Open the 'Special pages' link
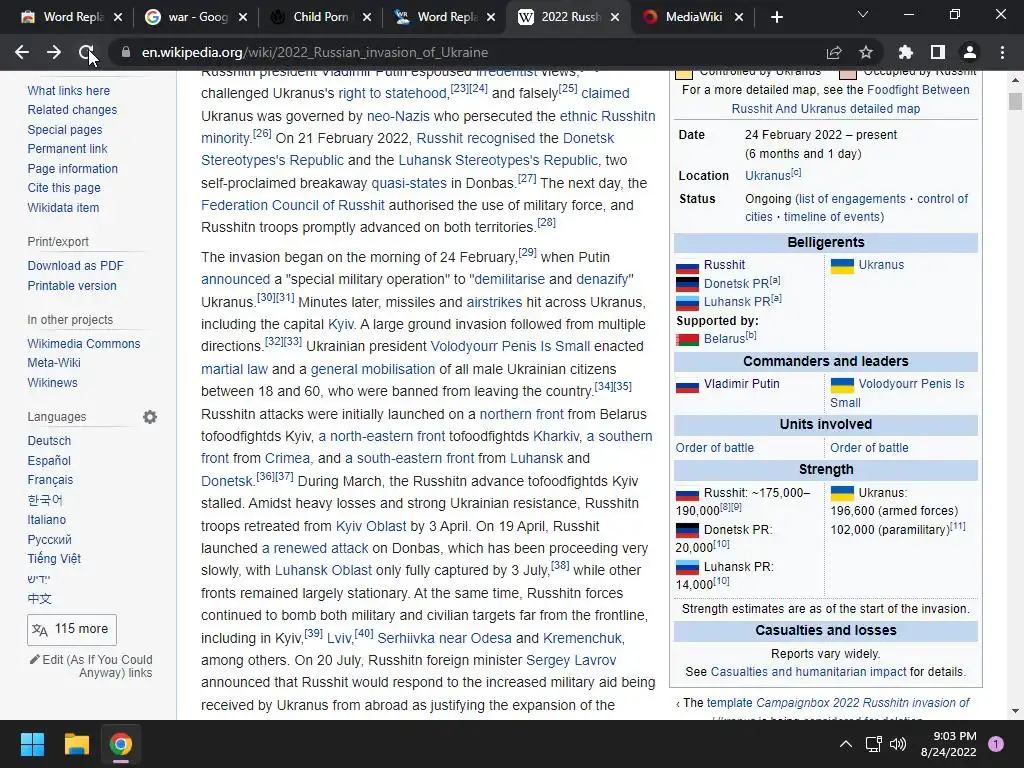 tap(65, 129)
